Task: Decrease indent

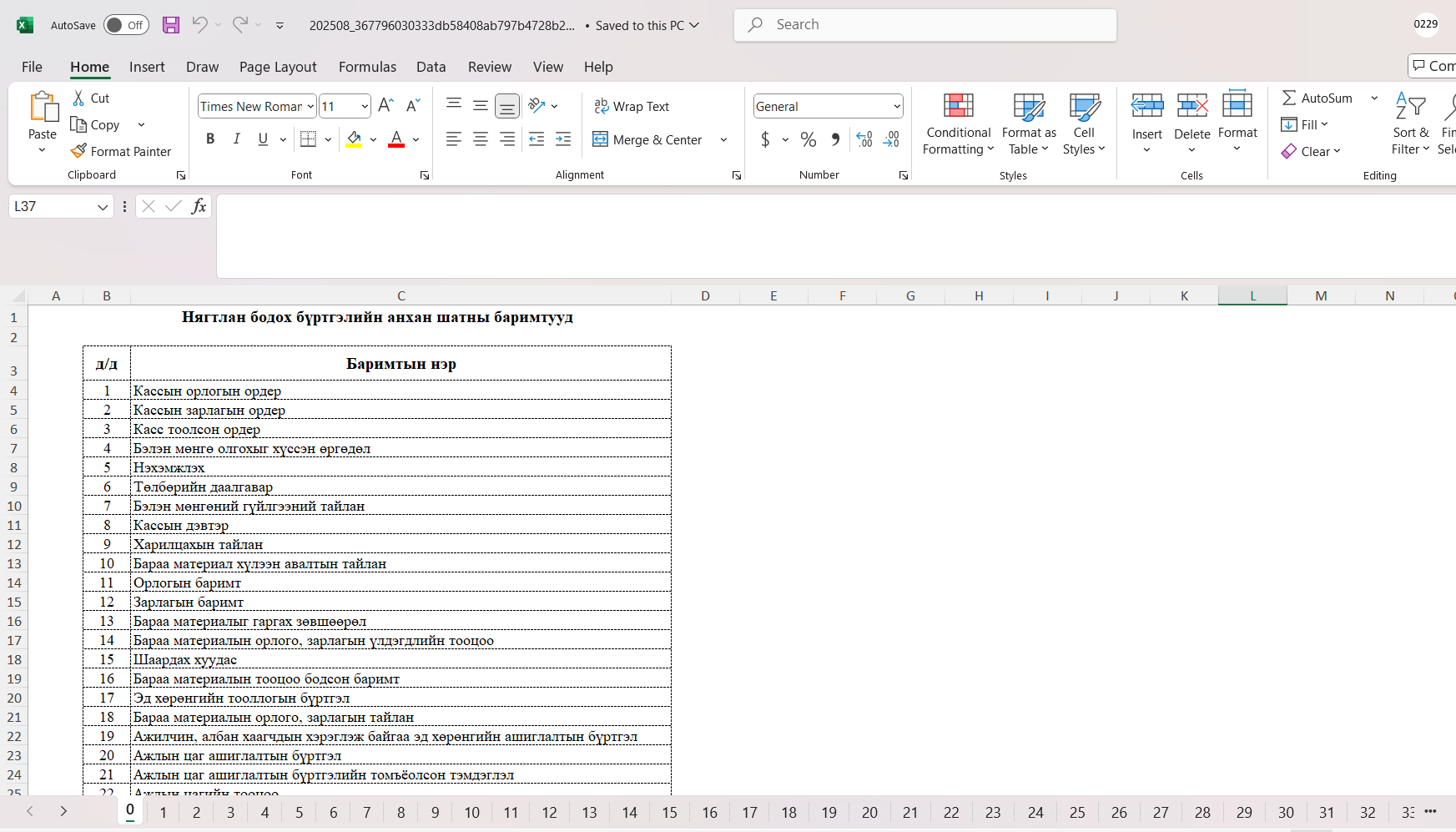Action: [537, 139]
